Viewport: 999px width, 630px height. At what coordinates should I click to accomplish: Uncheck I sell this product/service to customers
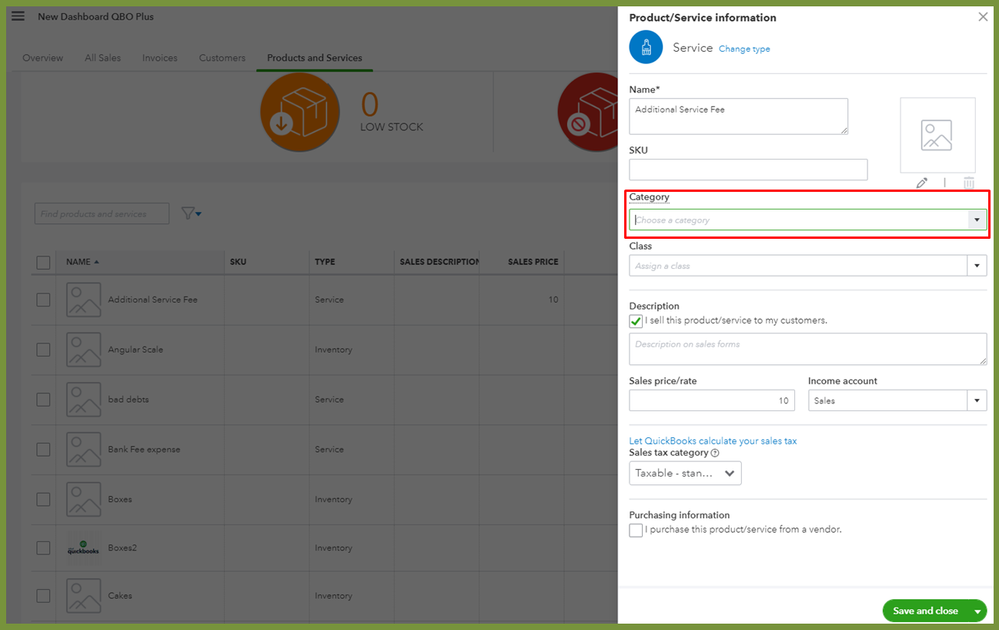point(636,321)
